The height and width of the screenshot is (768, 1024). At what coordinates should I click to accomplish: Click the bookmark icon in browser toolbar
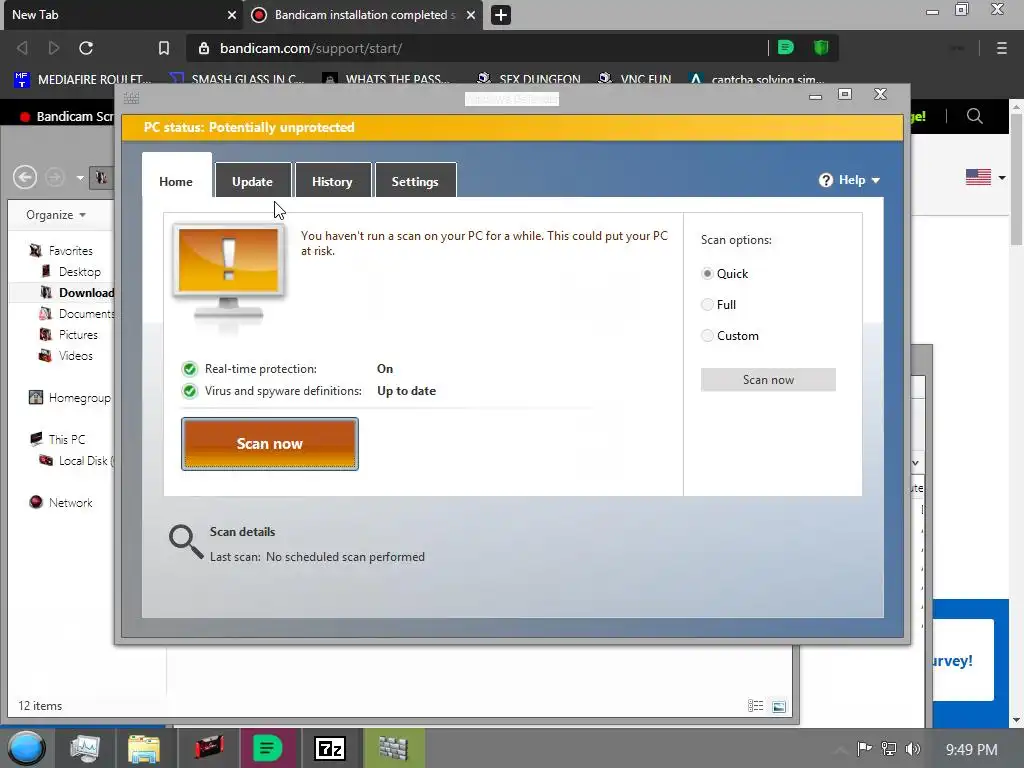pyautogui.click(x=164, y=48)
